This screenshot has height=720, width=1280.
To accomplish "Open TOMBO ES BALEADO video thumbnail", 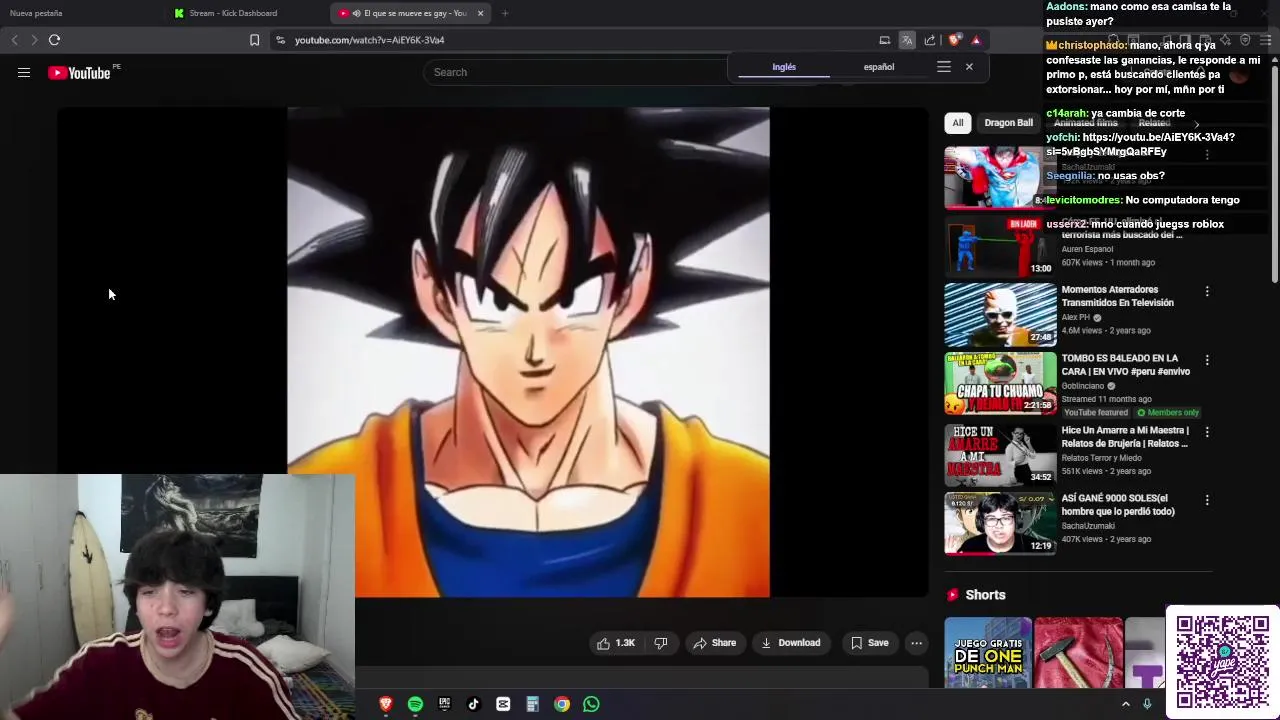I will pos(1000,383).
